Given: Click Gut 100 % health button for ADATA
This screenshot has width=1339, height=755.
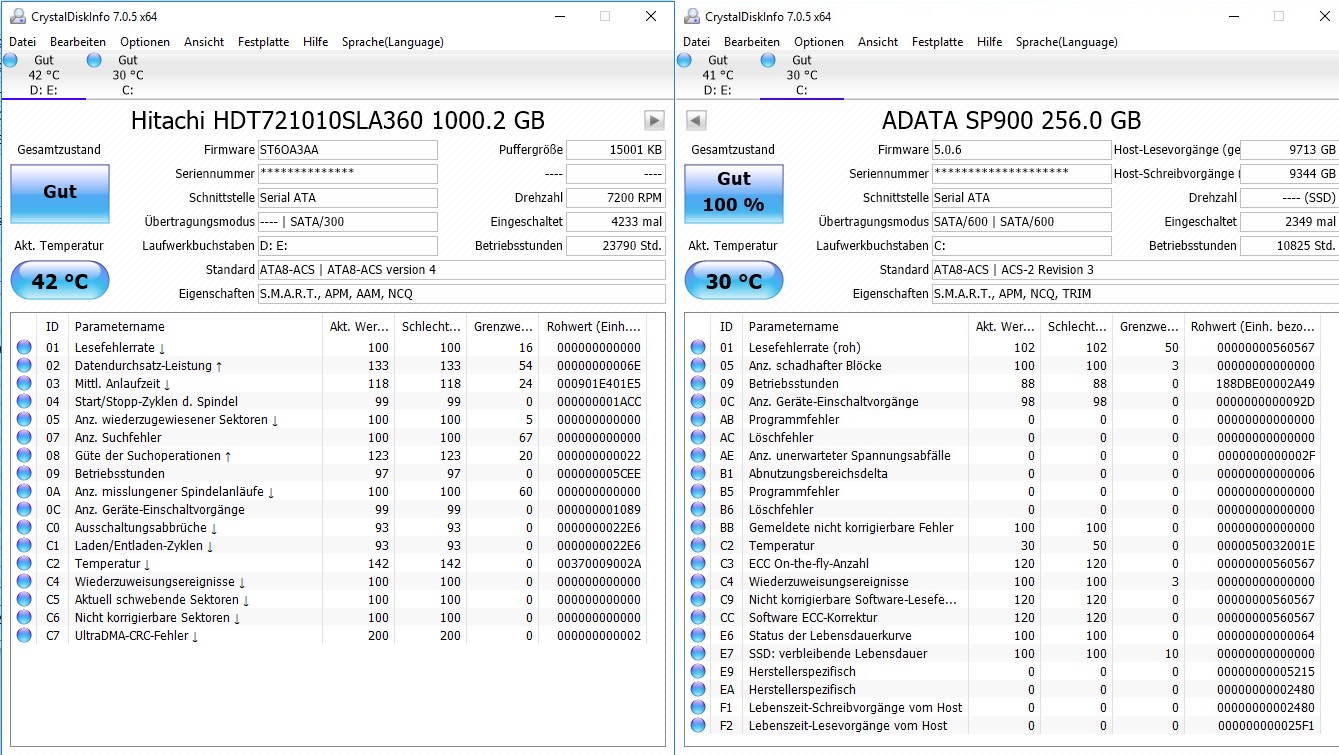Looking at the screenshot, I should 734,193.
